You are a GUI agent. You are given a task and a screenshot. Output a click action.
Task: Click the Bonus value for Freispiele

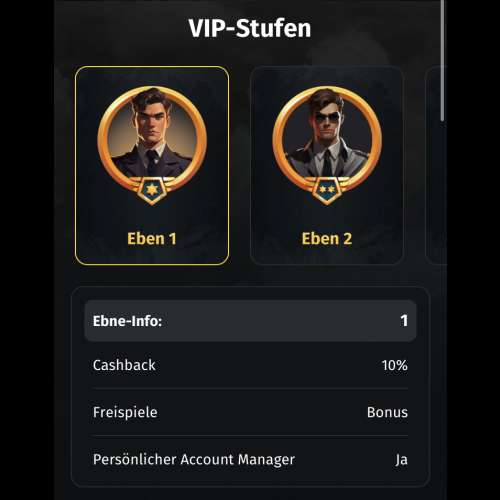tap(387, 412)
